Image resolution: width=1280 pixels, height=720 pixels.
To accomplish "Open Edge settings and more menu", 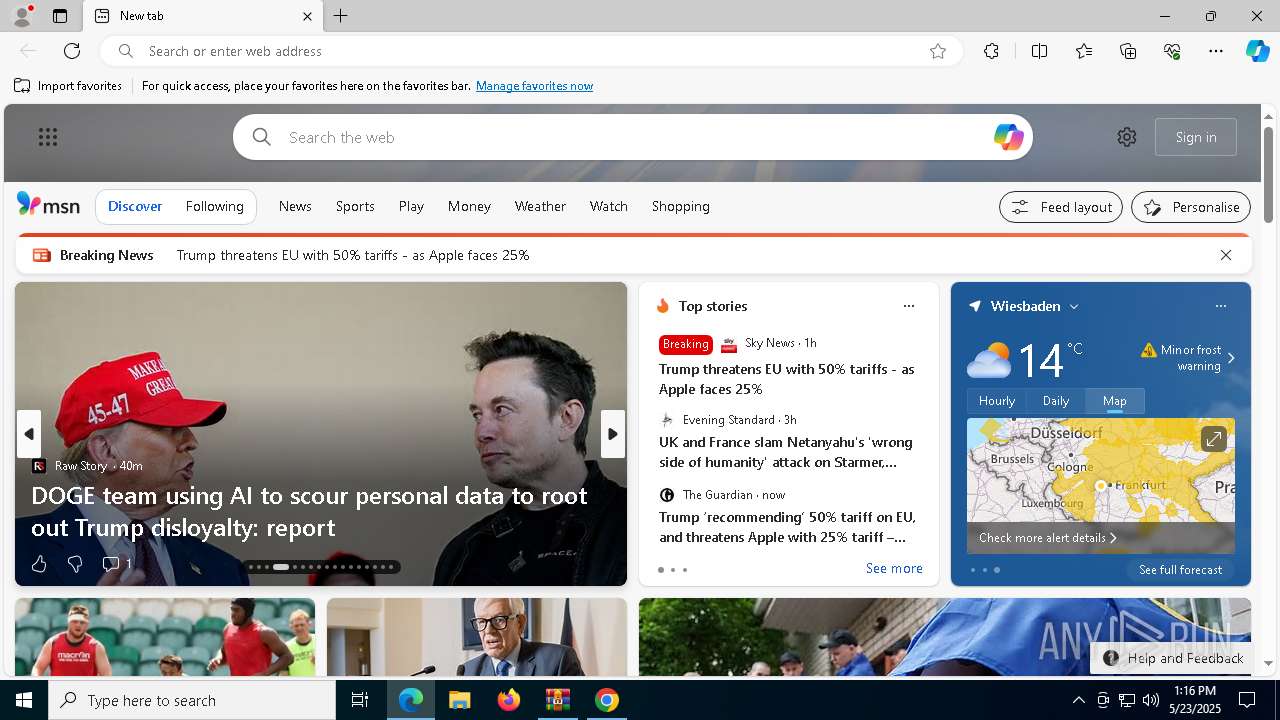I will pyautogui.click(x=1216, y=51).
